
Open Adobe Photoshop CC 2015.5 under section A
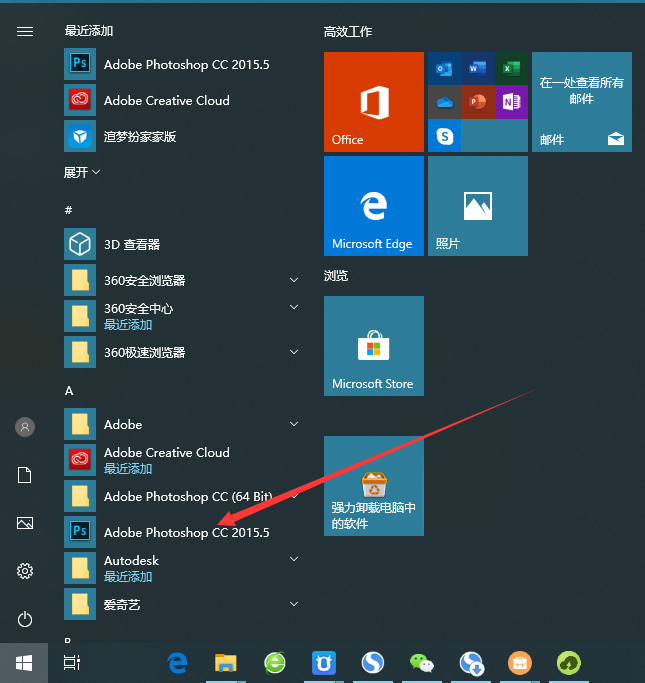pos(186,532)
